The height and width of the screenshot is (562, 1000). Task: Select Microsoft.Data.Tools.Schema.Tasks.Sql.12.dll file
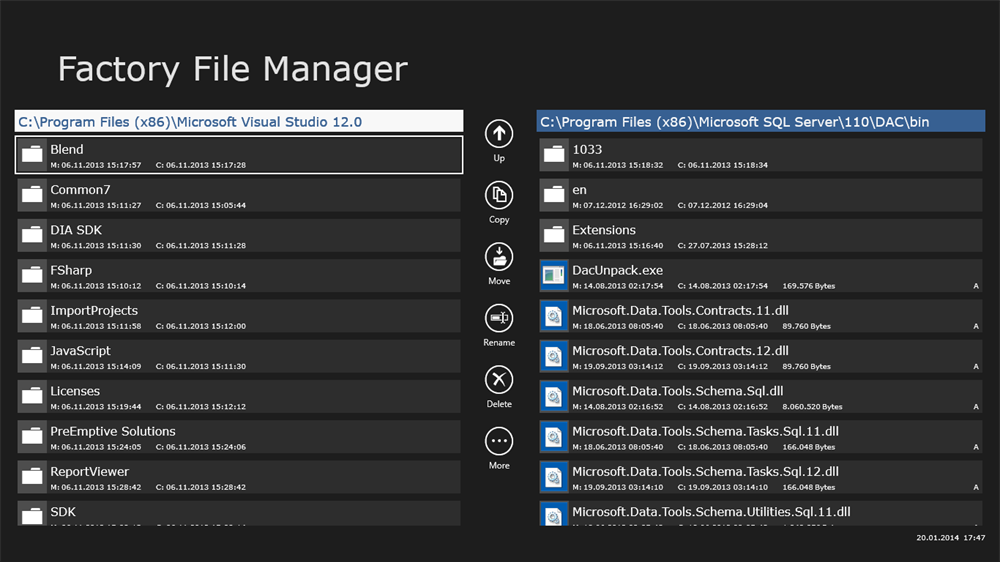[761, 477]
